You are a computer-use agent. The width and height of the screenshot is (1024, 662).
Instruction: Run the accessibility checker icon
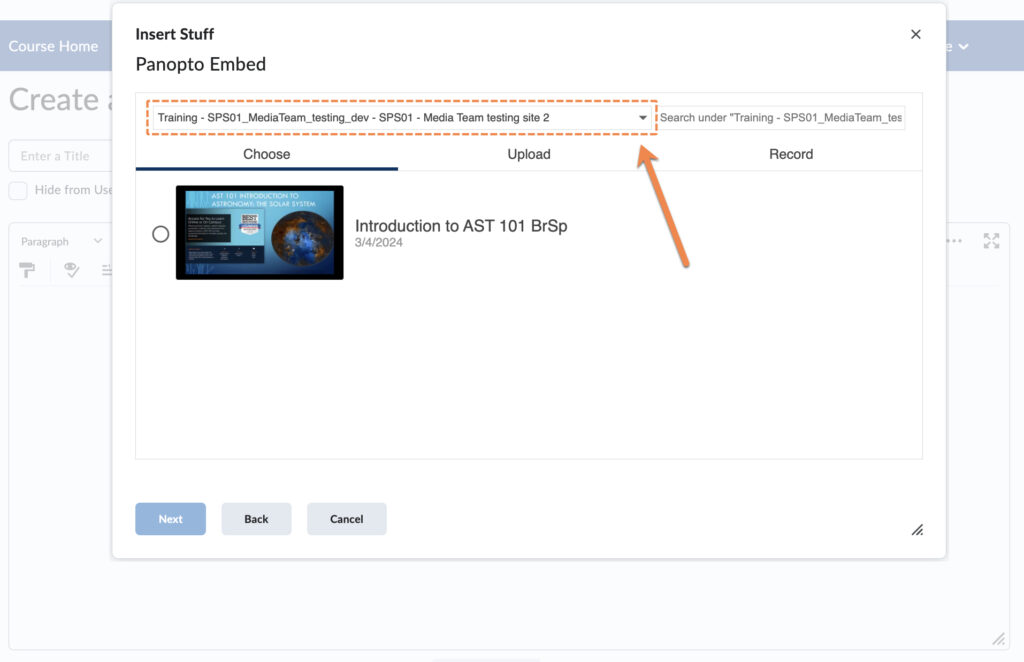click(71, 270)
